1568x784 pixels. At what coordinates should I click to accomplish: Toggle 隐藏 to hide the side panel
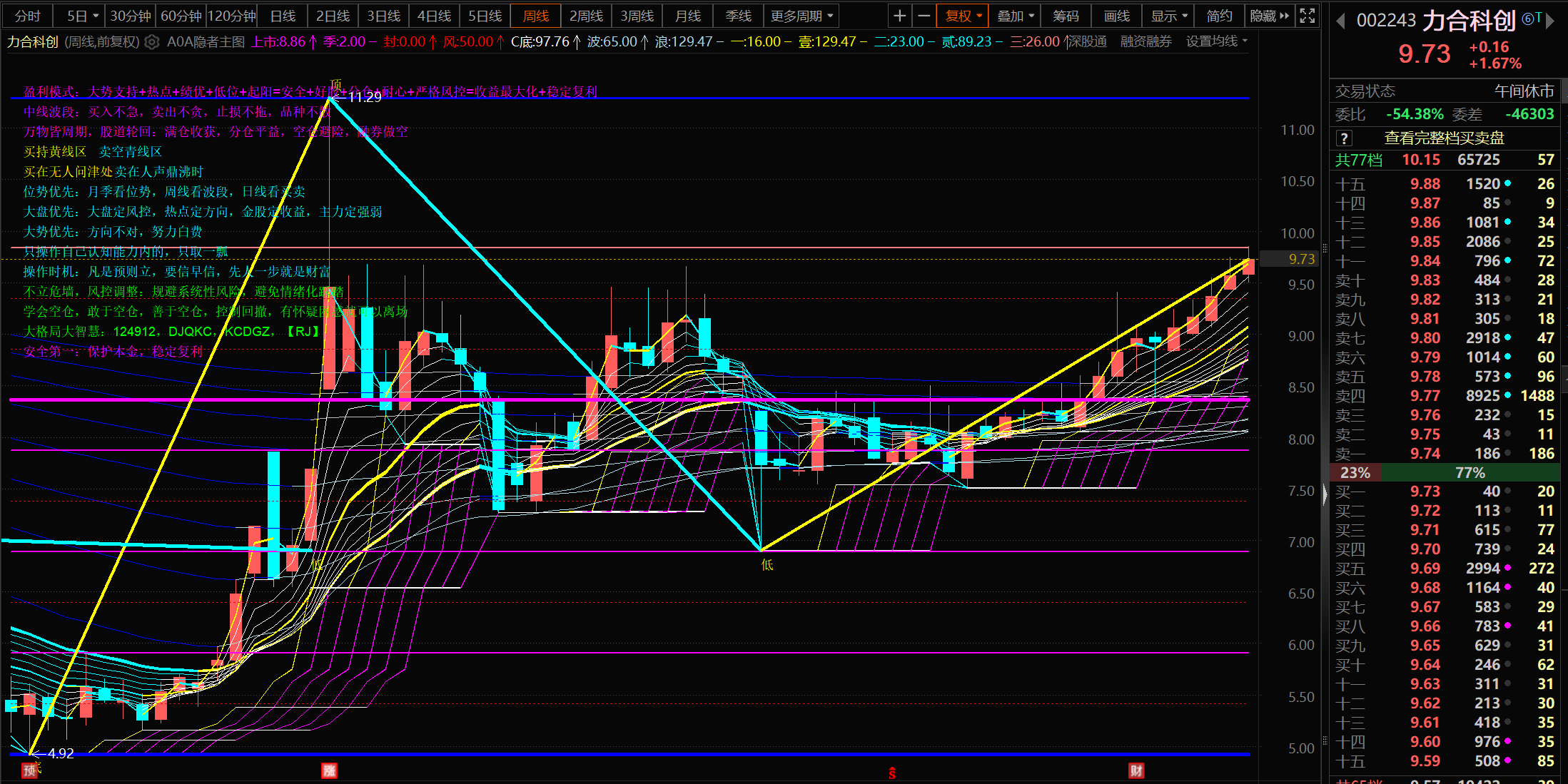(x=1269, y=16)
